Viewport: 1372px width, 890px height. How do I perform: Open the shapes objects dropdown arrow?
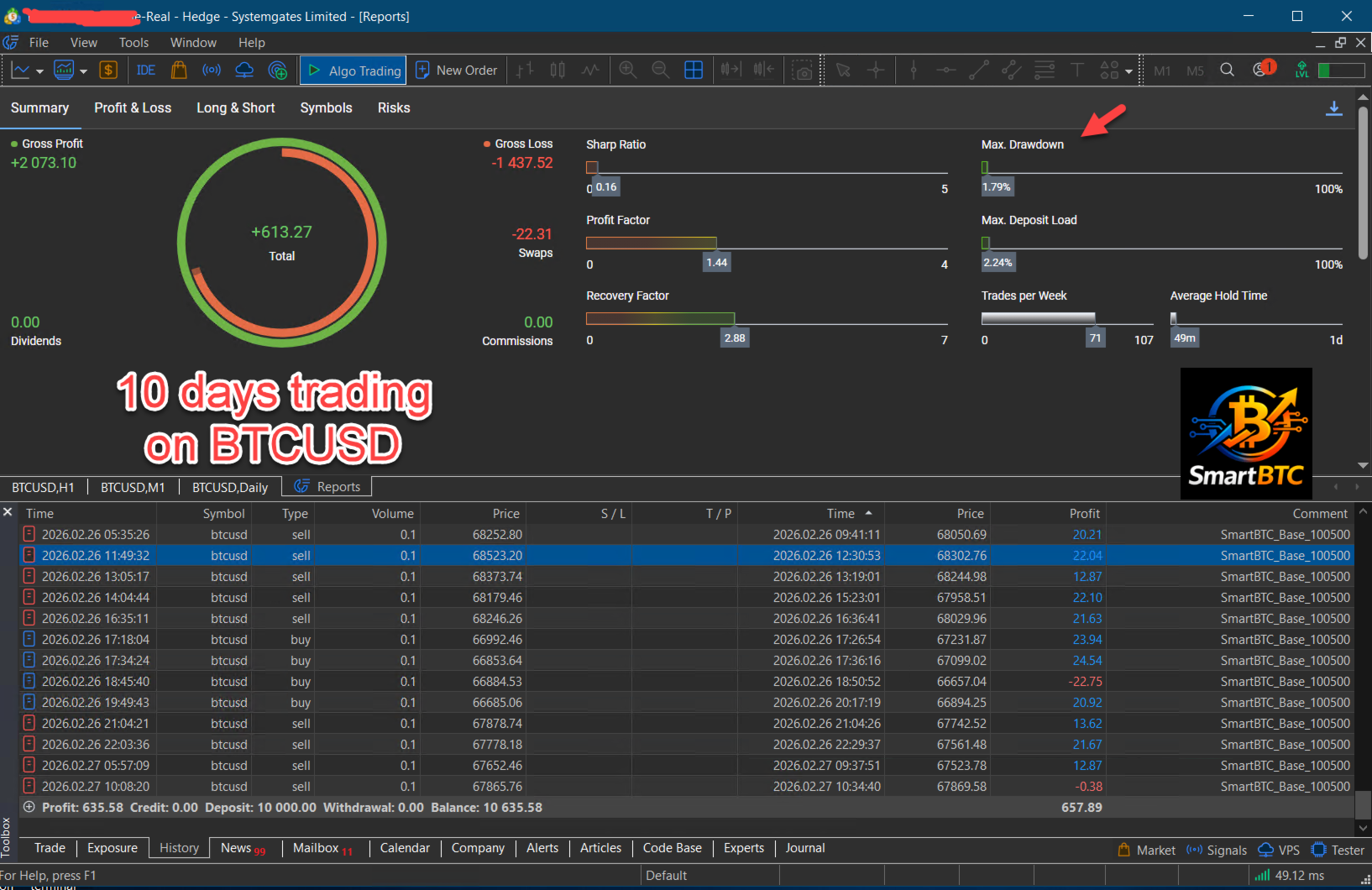pos(1128,71)
